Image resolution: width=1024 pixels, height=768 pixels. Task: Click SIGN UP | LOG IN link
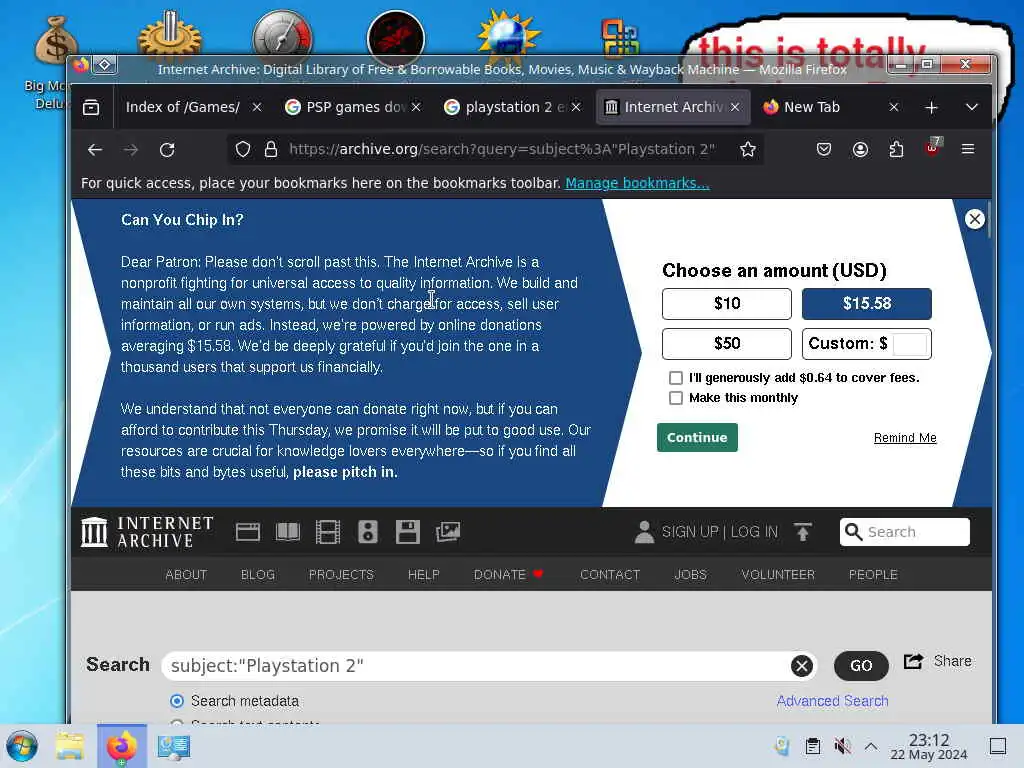(x=720, y=532)
